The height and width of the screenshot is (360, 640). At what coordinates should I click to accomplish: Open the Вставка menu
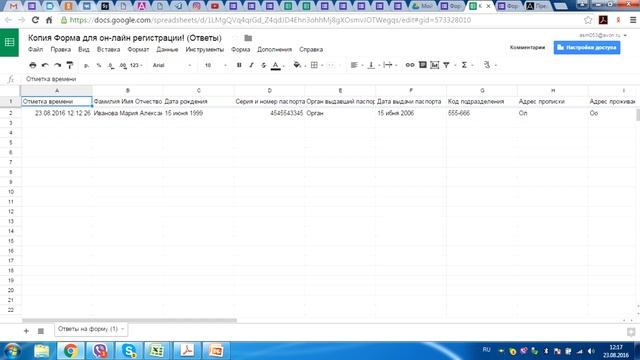pyautogui.click(x=109, y=49)
